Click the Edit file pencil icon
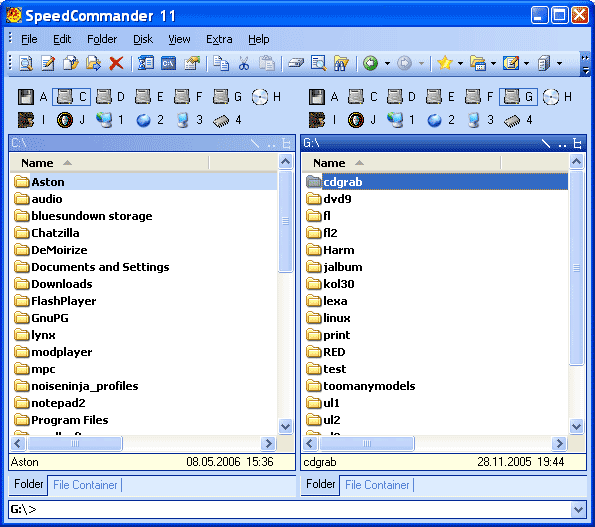The image size is (595, 527). (x=48, y=63)
